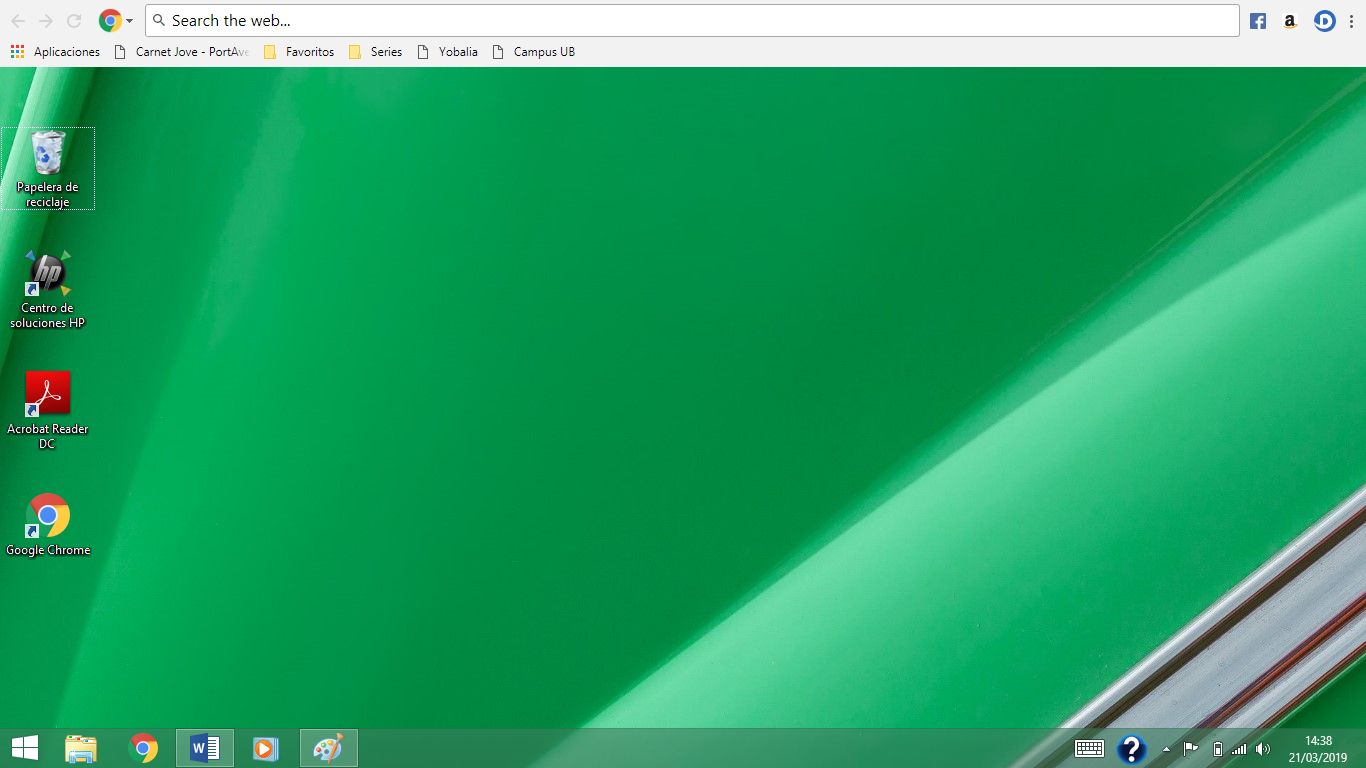Screen dimensions: 1366x768
Task: Open the Action Center flag icon
Action: [x=1191, y=748]
